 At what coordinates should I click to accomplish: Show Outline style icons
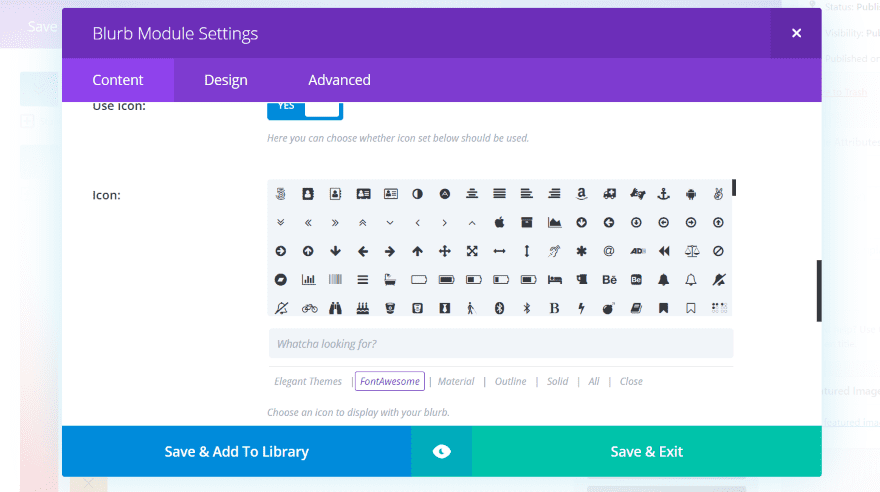pyautogui.click(x=510, y=381)
